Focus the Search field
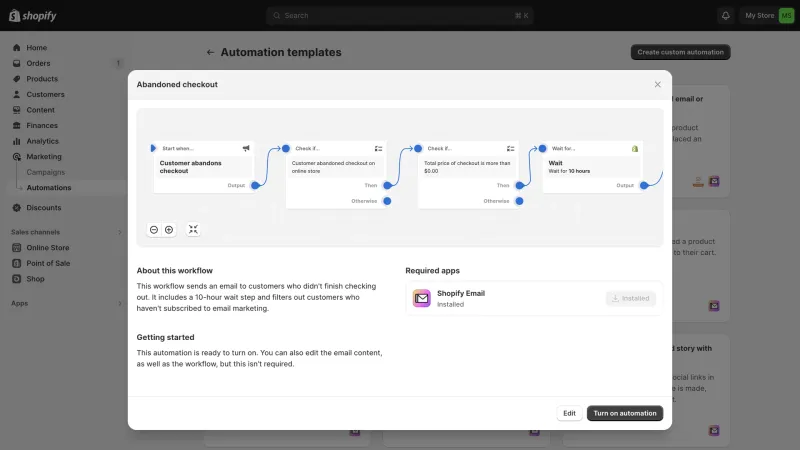Screen dimensions: 800x450 coord(399,15)
